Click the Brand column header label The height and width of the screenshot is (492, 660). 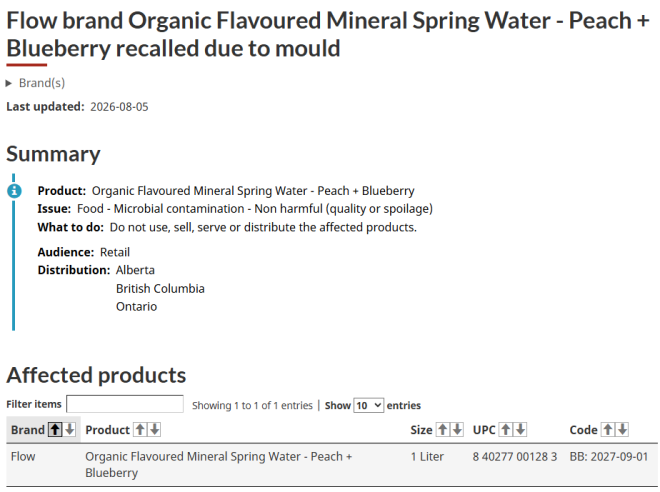28,430
